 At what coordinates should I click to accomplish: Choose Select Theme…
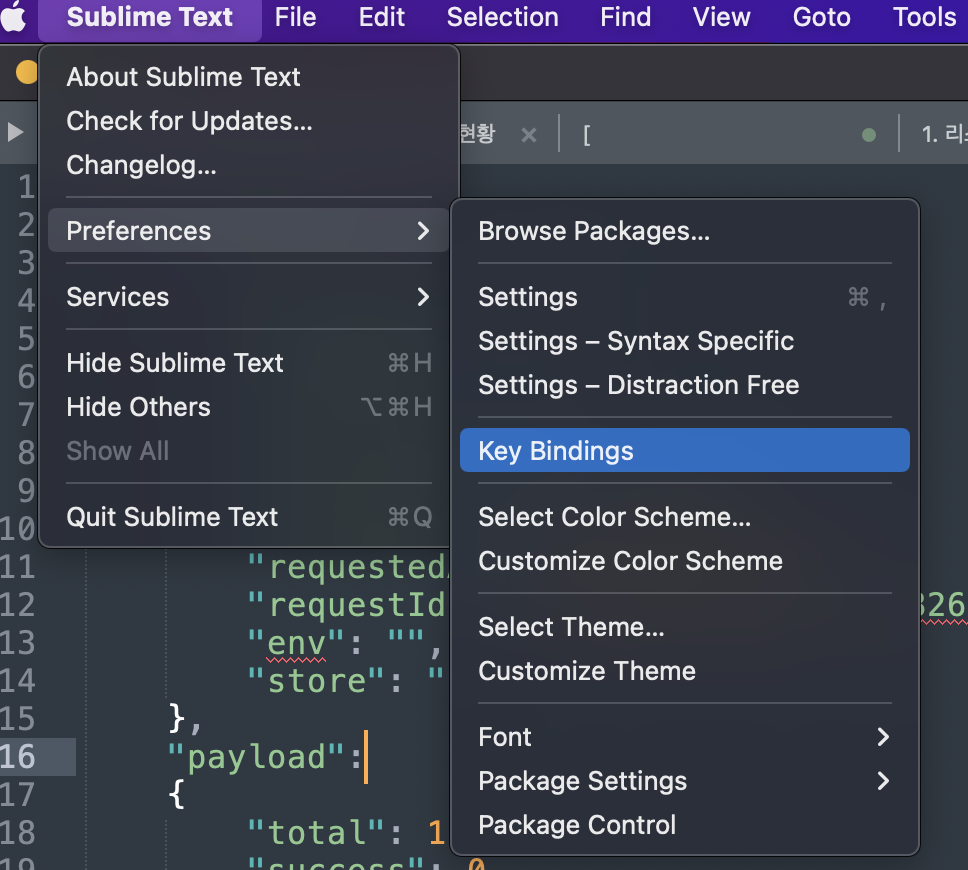point(685,627)
